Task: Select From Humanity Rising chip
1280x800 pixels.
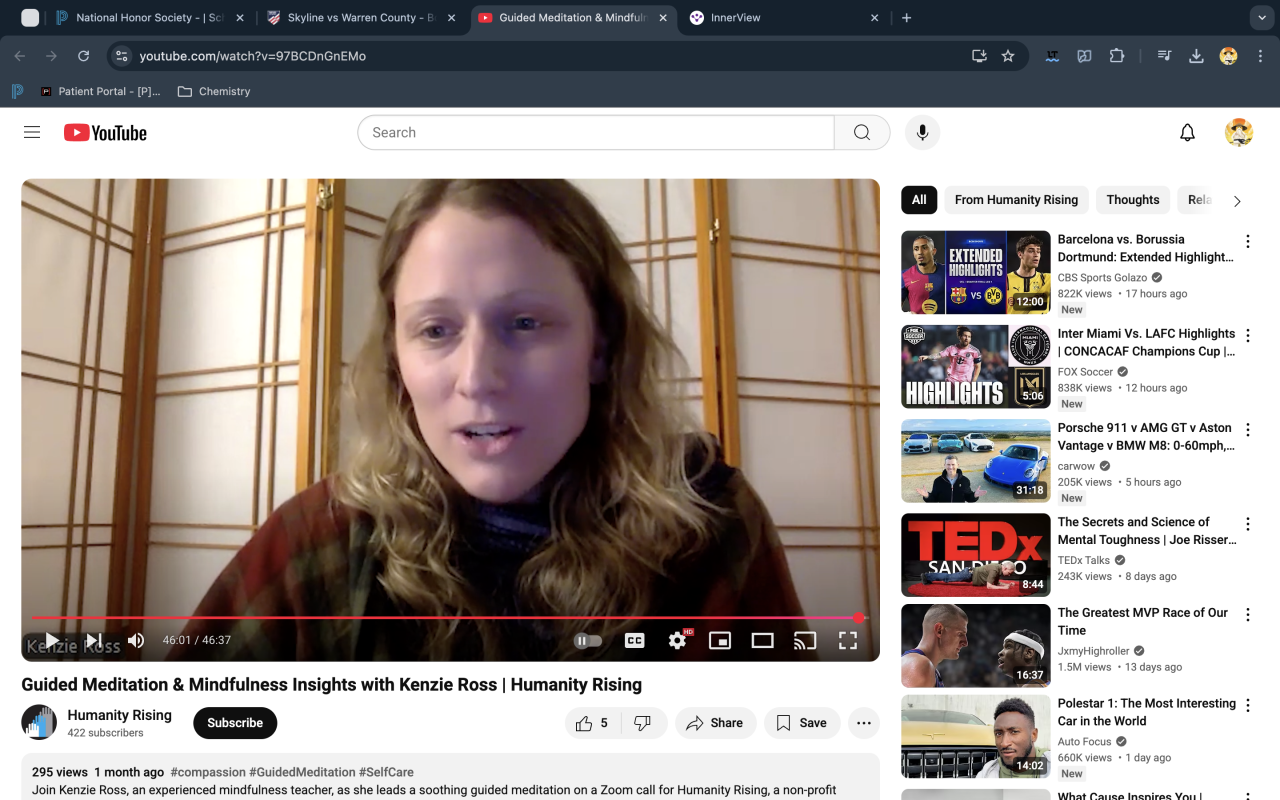Action: (1016, 200)
